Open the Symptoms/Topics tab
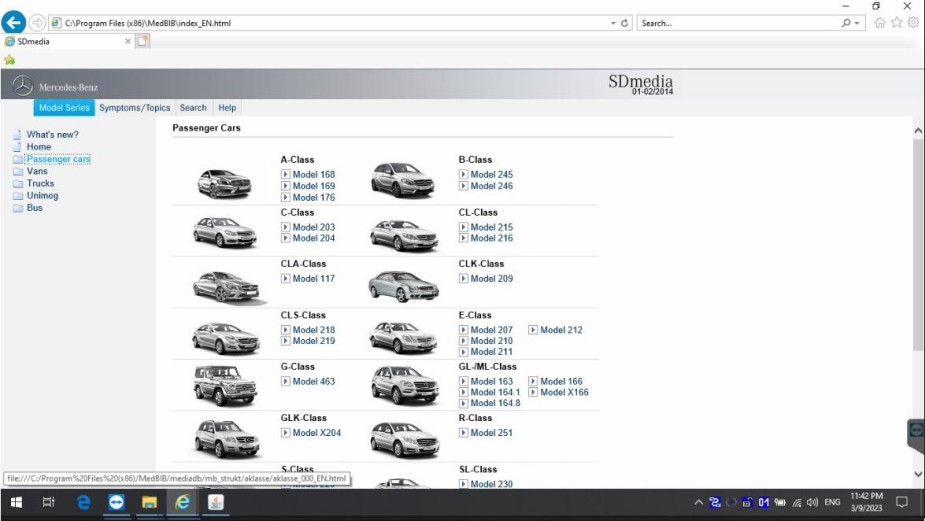Image resolution: width=925 pixels, height=521 pixels. coord(135,107)
